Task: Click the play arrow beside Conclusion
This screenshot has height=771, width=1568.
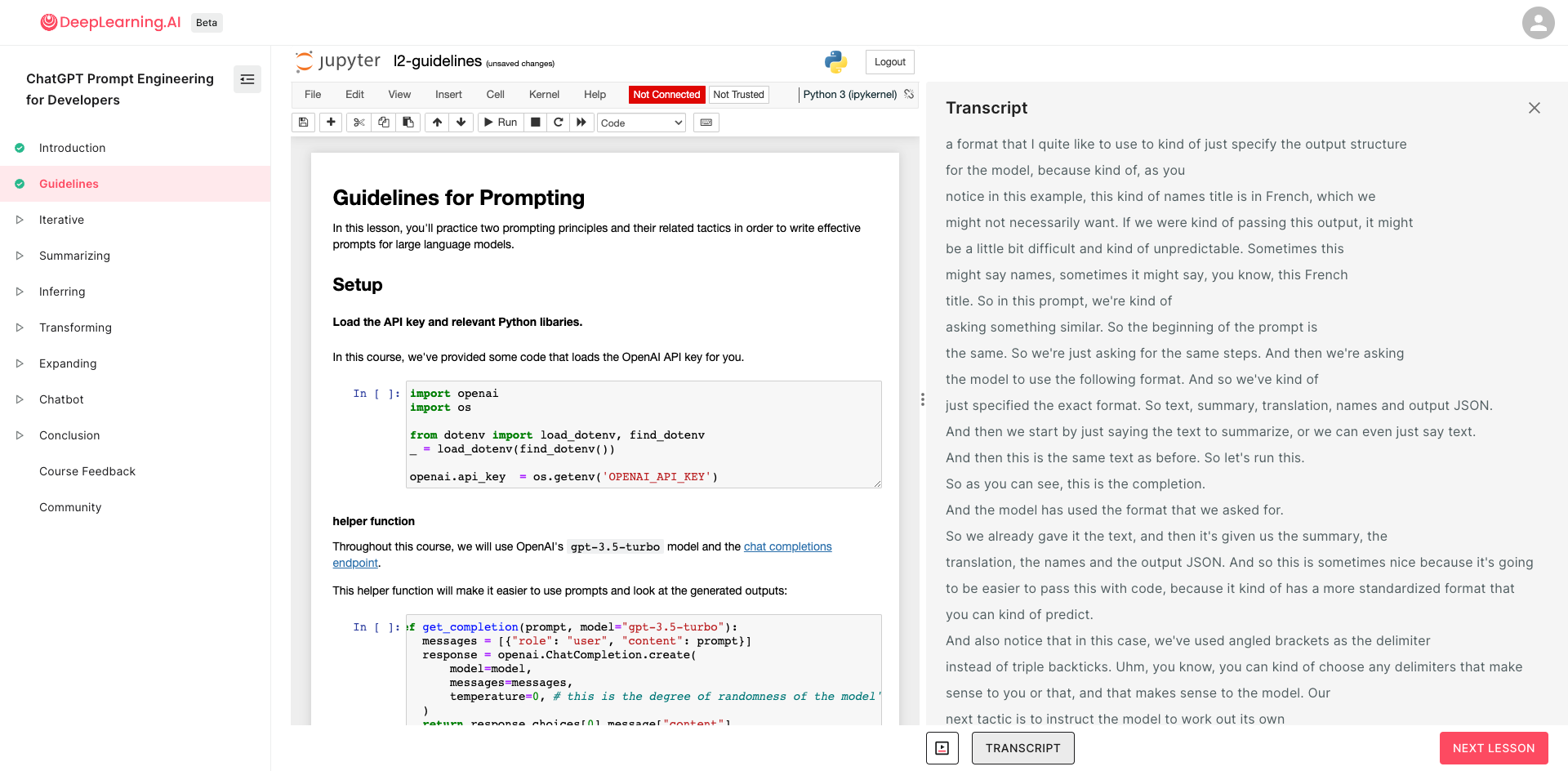Action: click(20, 435)
